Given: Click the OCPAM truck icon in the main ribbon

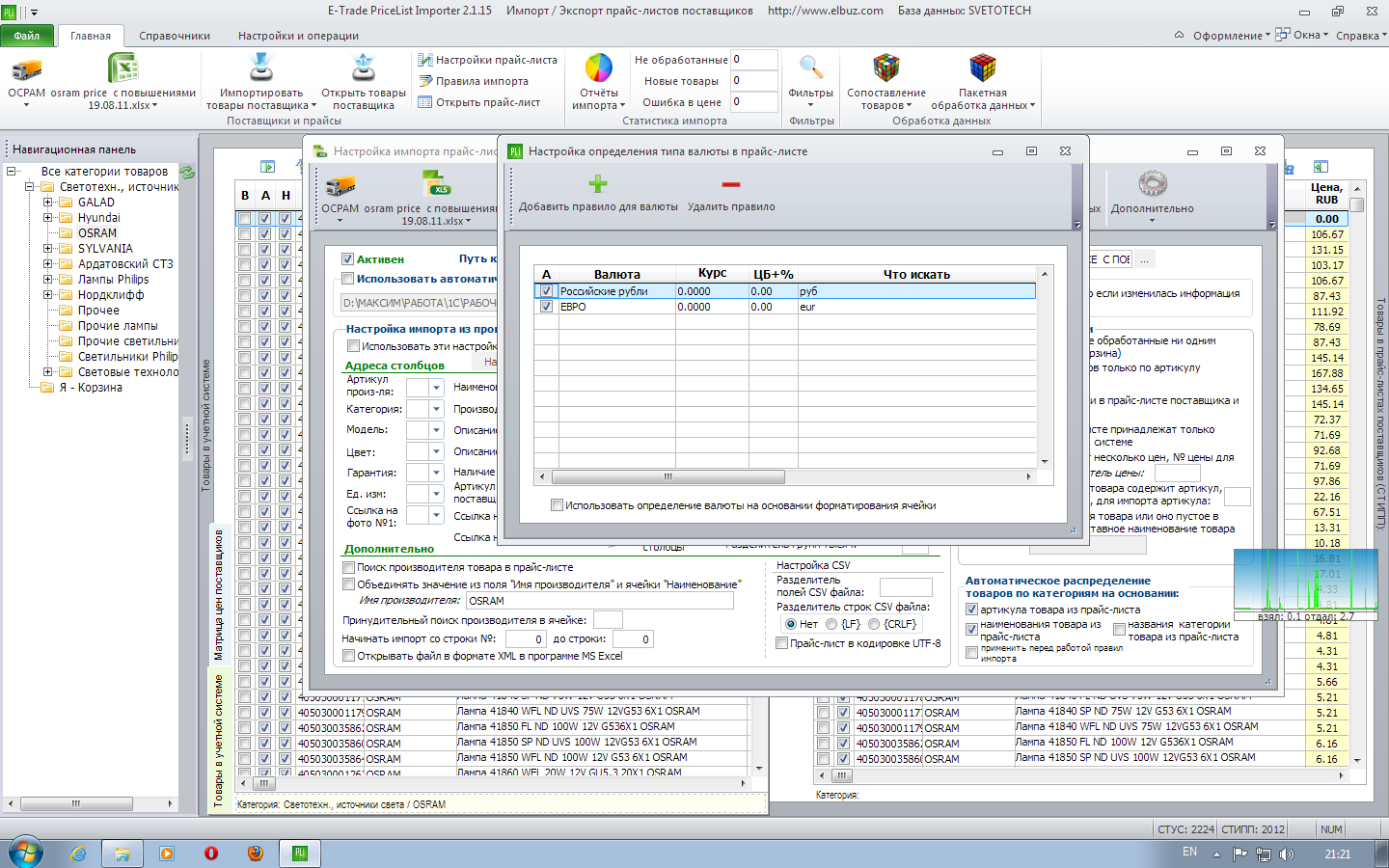Looking at the screenshot, I should click(x=27, y=69).
